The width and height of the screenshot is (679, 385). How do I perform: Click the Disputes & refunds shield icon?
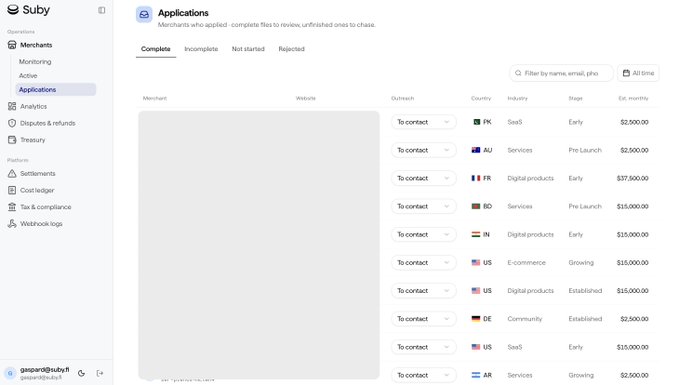pos(12,123)
